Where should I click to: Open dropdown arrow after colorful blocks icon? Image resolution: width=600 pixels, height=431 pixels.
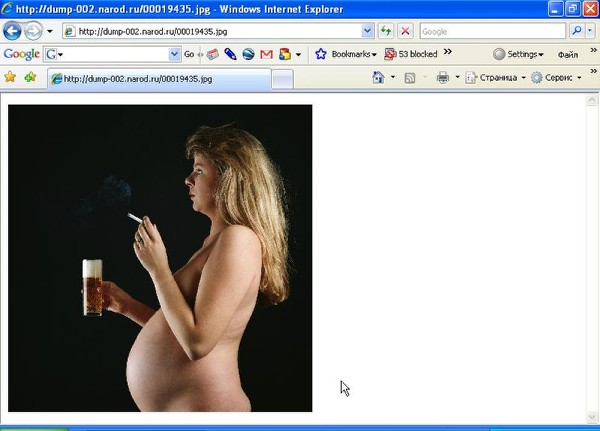[x=298, y=55]
